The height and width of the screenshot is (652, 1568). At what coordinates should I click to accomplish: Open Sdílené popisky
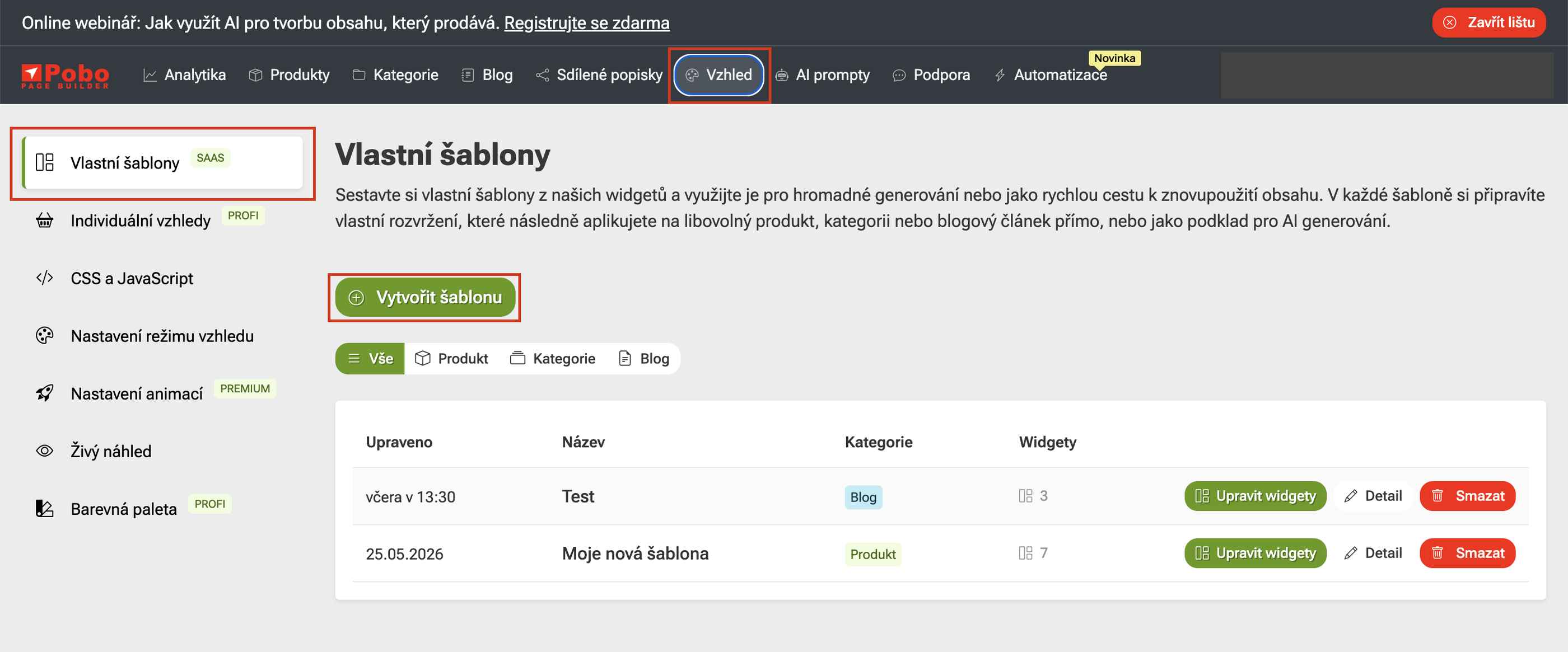click(599, 75)
